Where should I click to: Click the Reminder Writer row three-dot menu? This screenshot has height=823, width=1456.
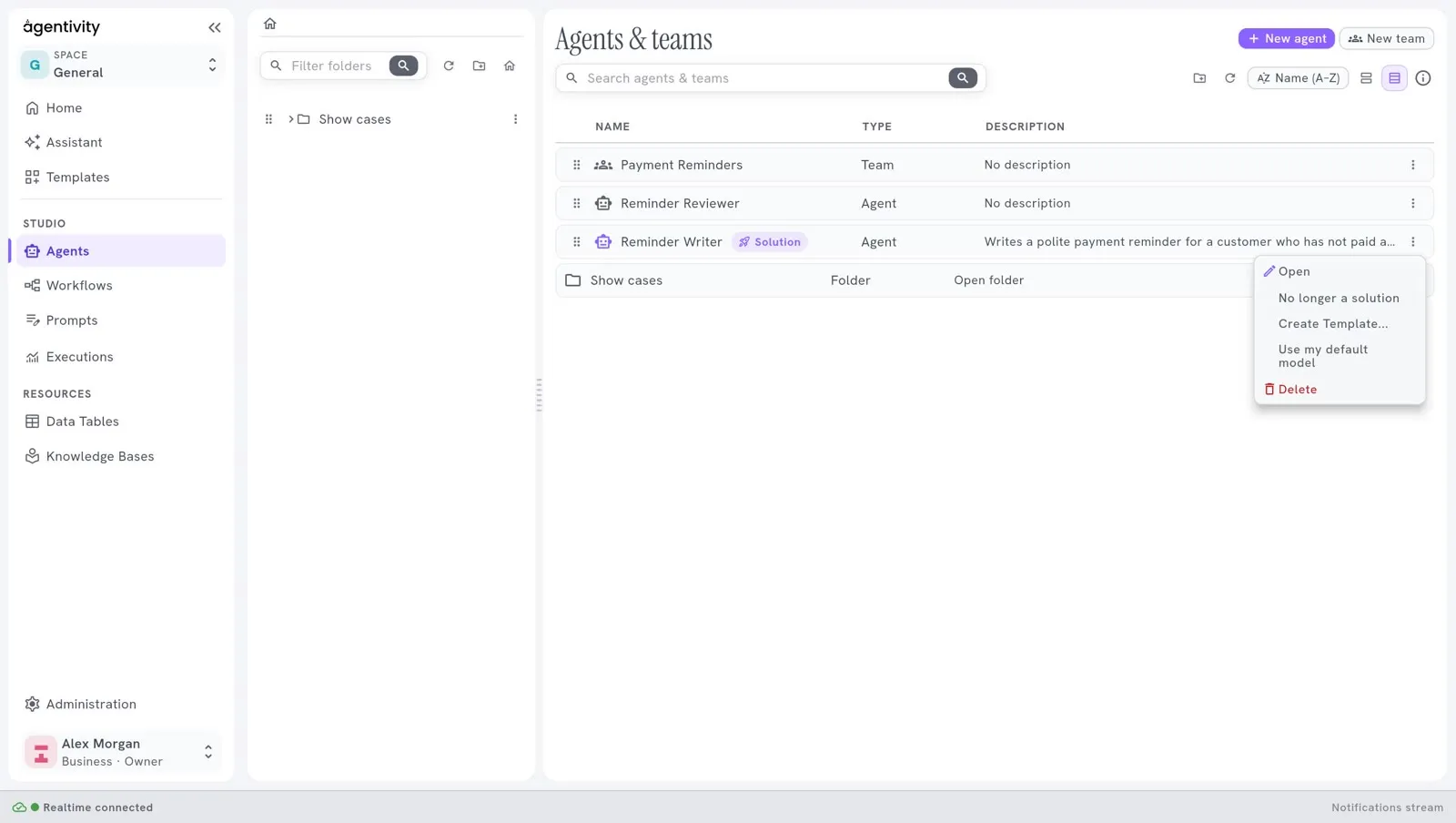point(1413,242)
